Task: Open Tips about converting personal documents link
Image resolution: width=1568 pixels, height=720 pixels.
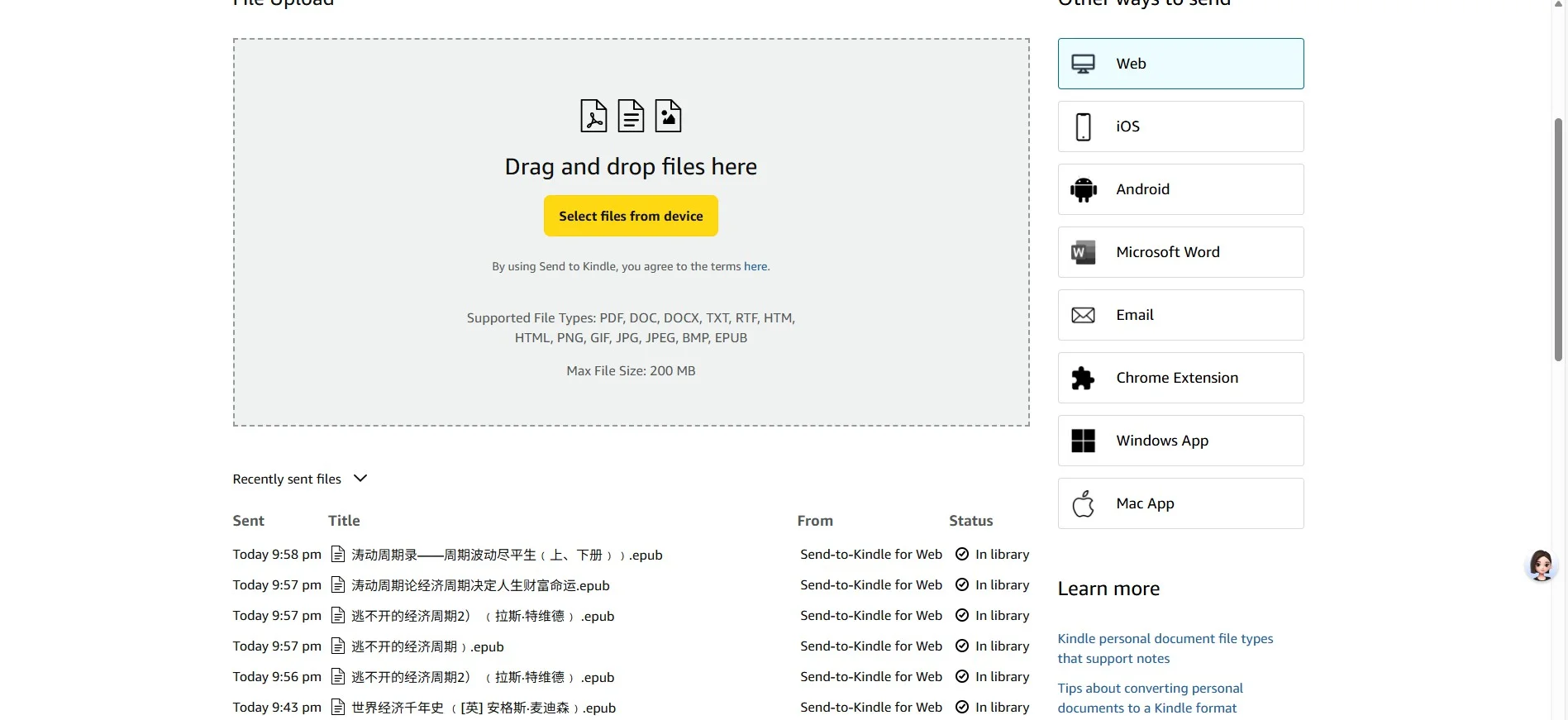Action: pos(1150,698)
